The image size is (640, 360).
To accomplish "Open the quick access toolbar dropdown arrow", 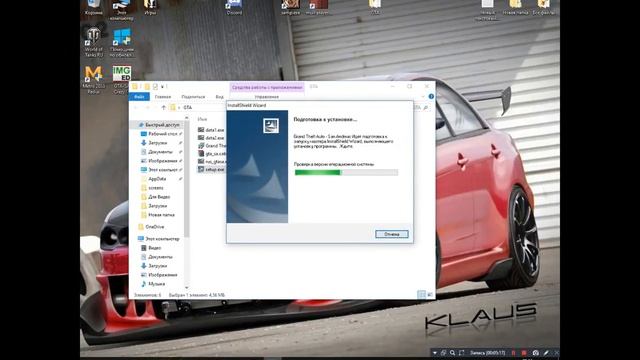I will coord(162,87).
